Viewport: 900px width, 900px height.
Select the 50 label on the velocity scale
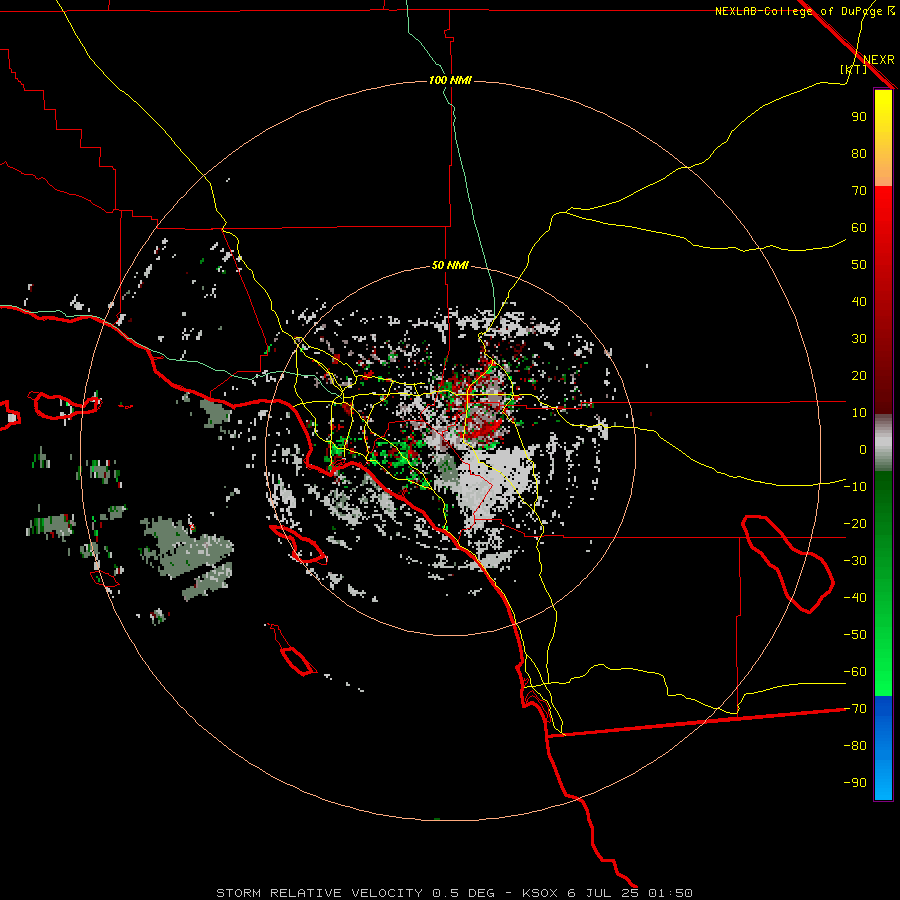pyautogui.click(x=859, y=265)
